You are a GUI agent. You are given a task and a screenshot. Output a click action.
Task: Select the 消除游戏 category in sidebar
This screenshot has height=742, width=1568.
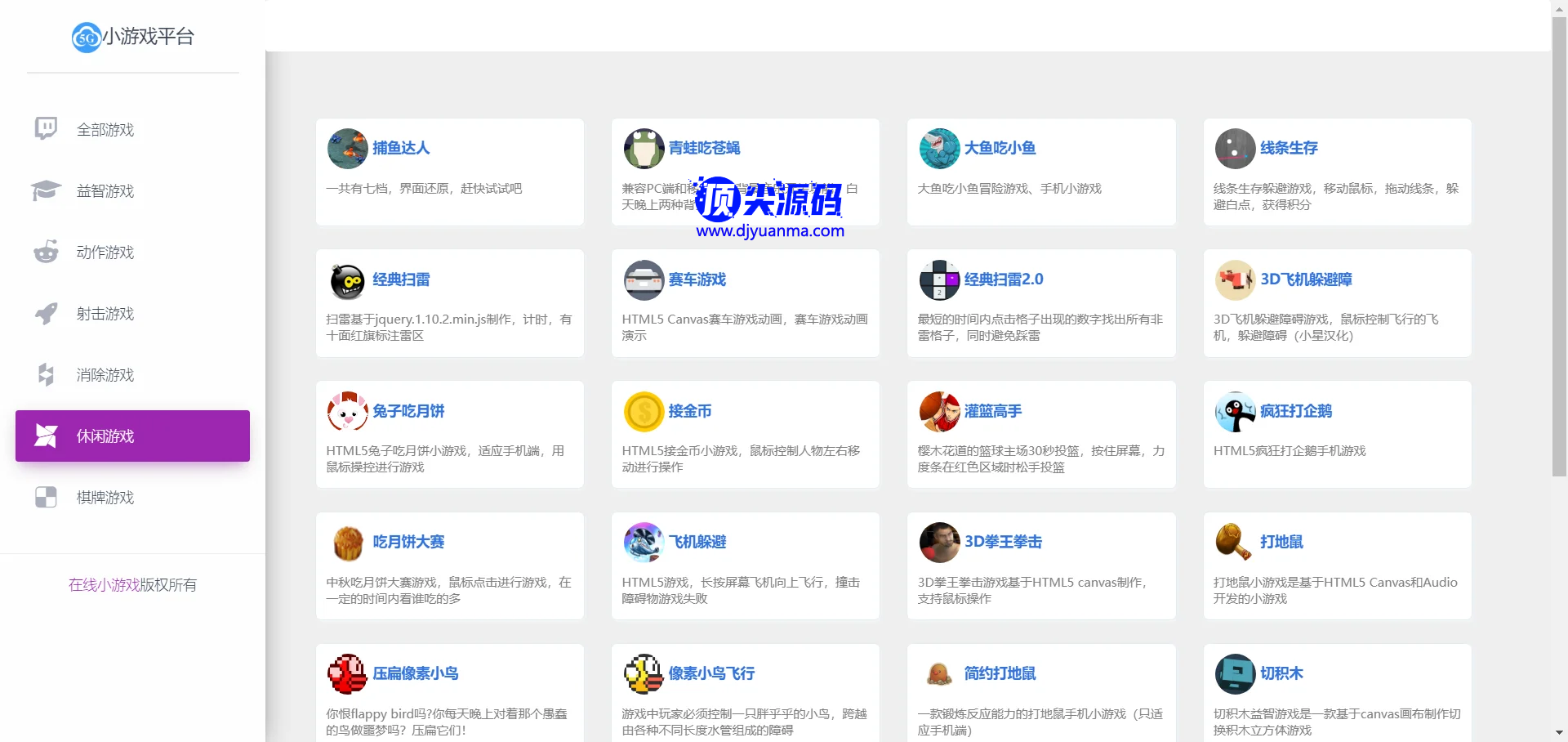pos(105,375)
